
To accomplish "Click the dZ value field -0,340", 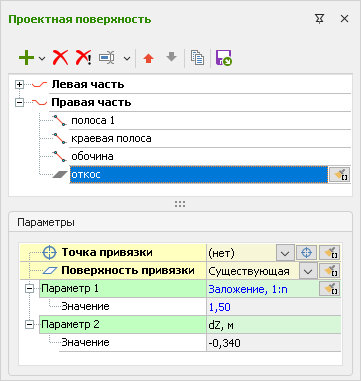I will (x=274, y=342).
